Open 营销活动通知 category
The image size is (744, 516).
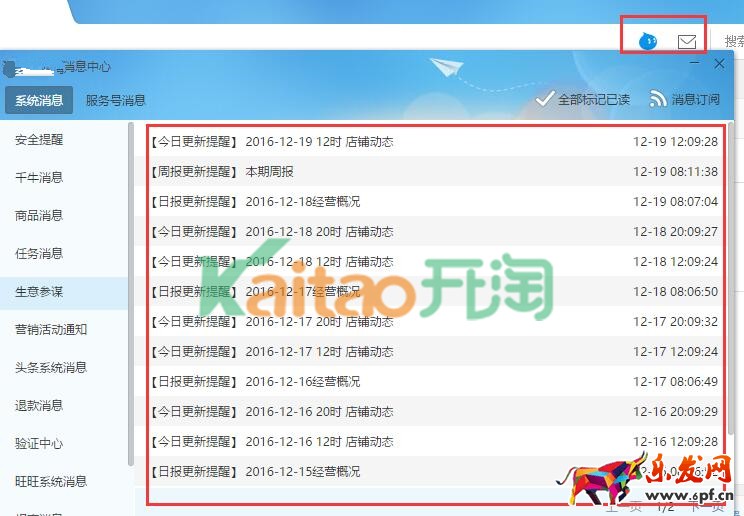click(x=51, y=330)
